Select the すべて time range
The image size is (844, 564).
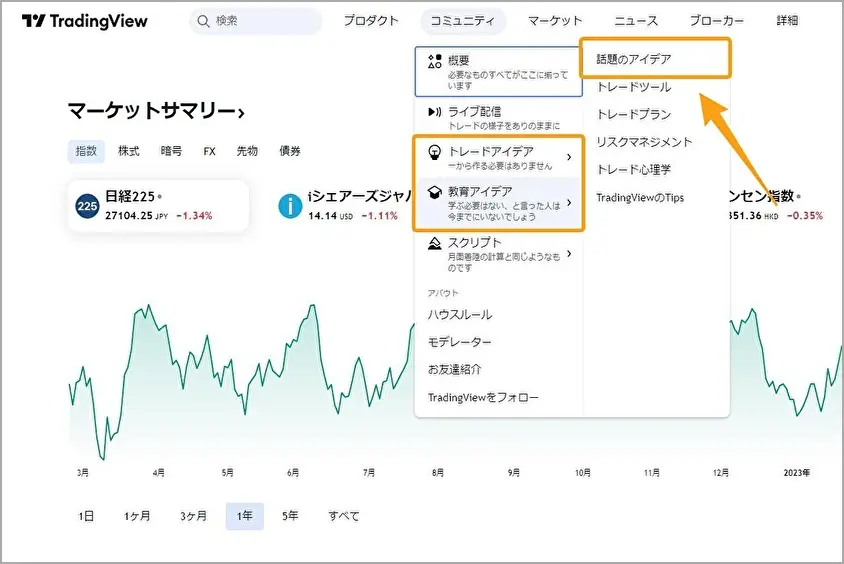click(x=344, y=516)
